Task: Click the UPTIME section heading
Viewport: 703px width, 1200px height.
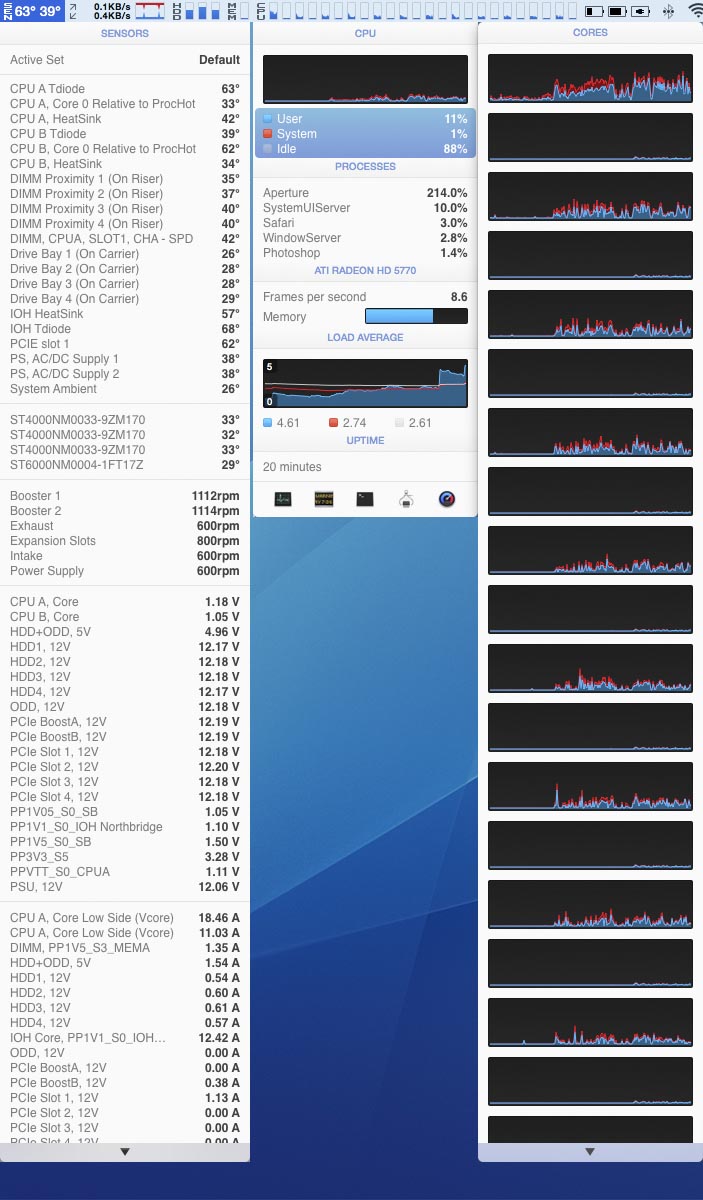Action: pos(365,440)
